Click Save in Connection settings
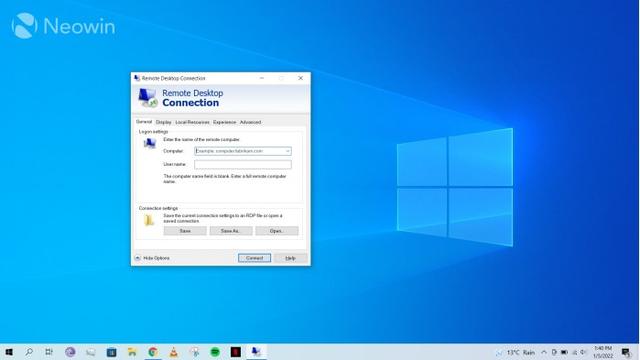640x360 pixels. [185, 231]
